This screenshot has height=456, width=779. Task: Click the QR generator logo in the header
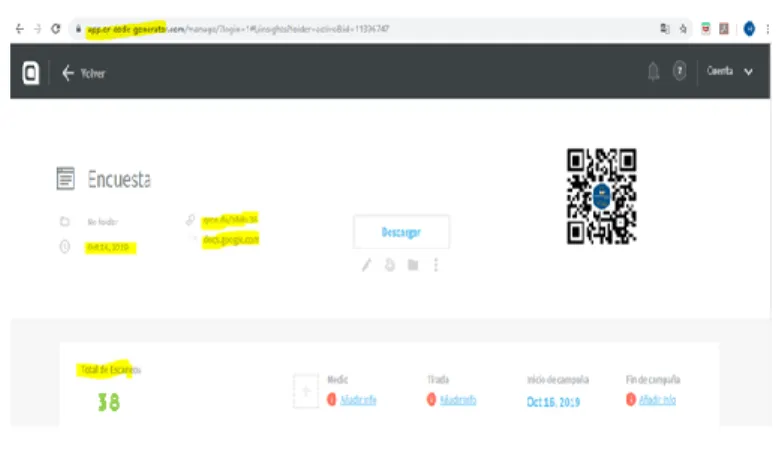pos(30,73)
